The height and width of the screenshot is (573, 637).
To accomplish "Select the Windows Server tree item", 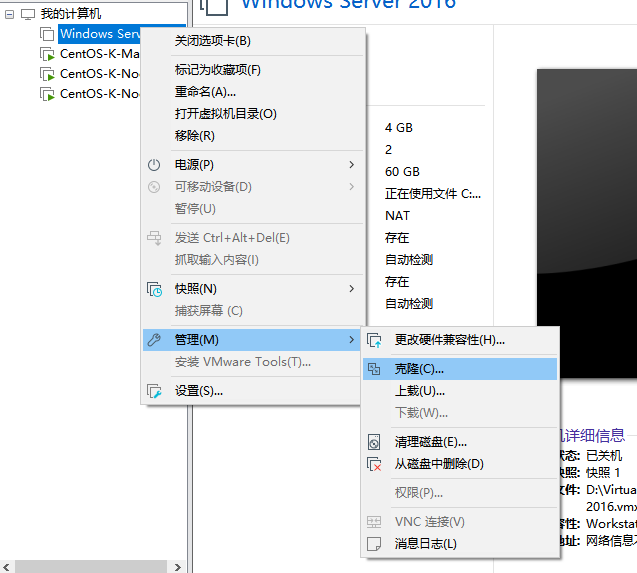I will [100, 34].
